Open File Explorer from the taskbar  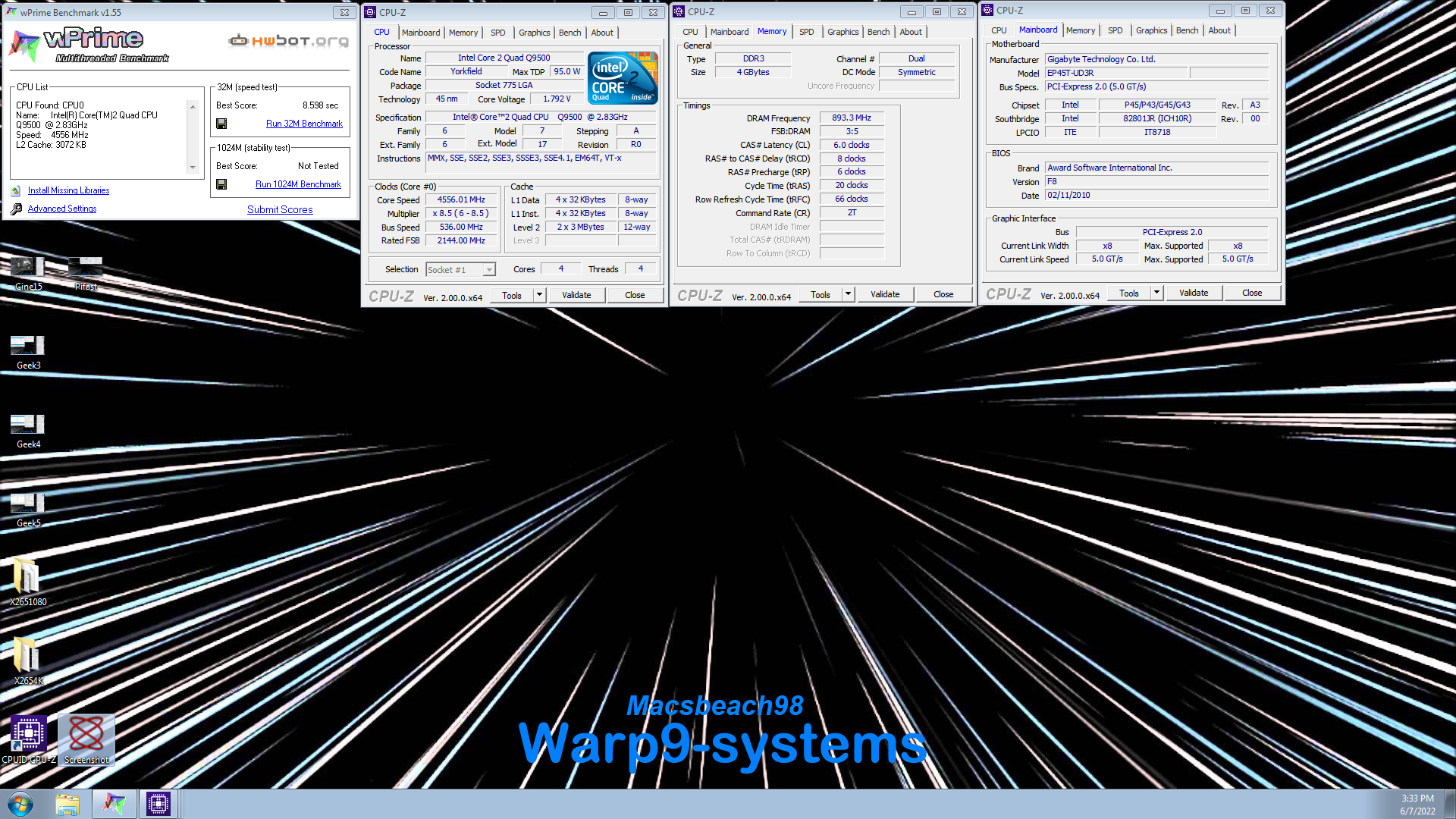click(67, 804)
